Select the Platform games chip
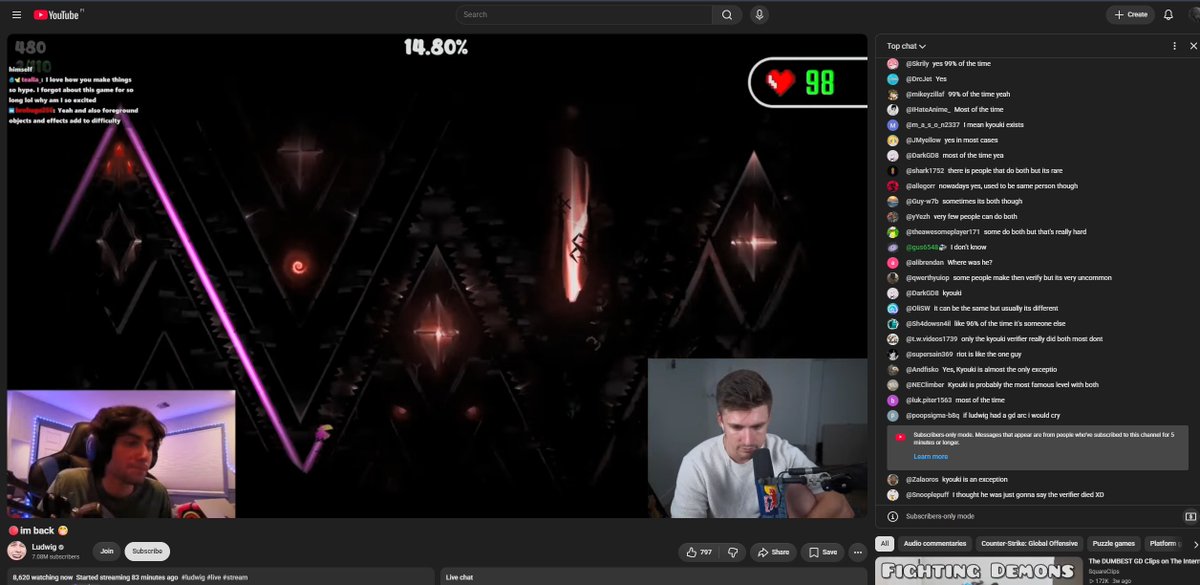 1163,543
